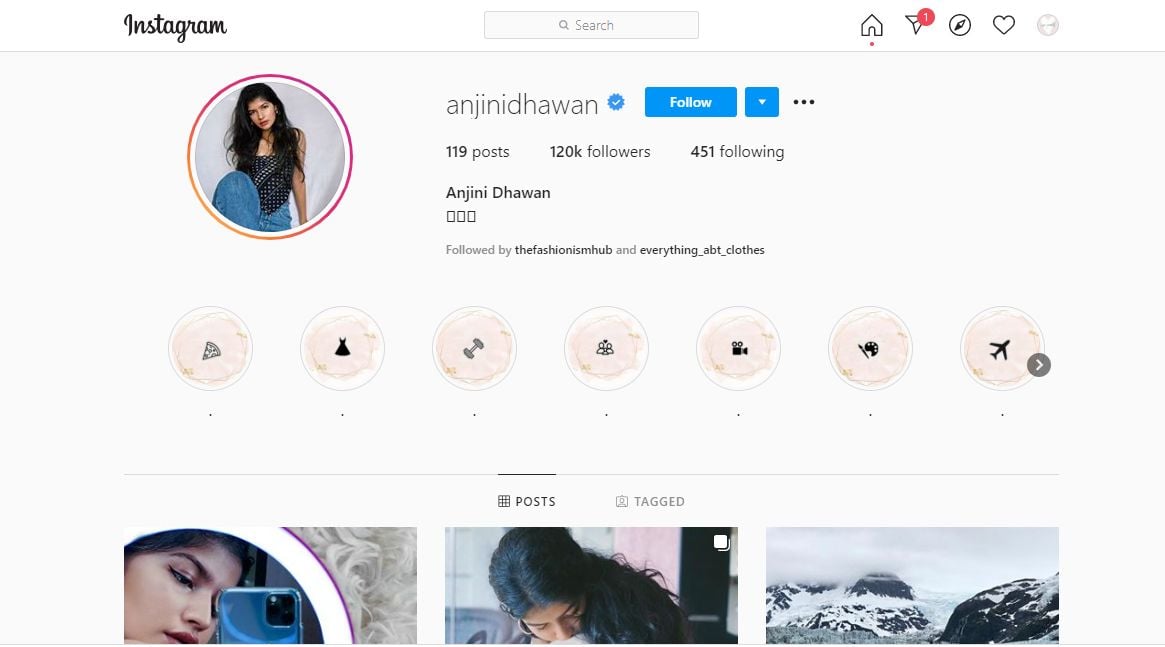Open the art palette story highlight
This screenshot has height=647, width=1165.
click(x=870, y=348)
